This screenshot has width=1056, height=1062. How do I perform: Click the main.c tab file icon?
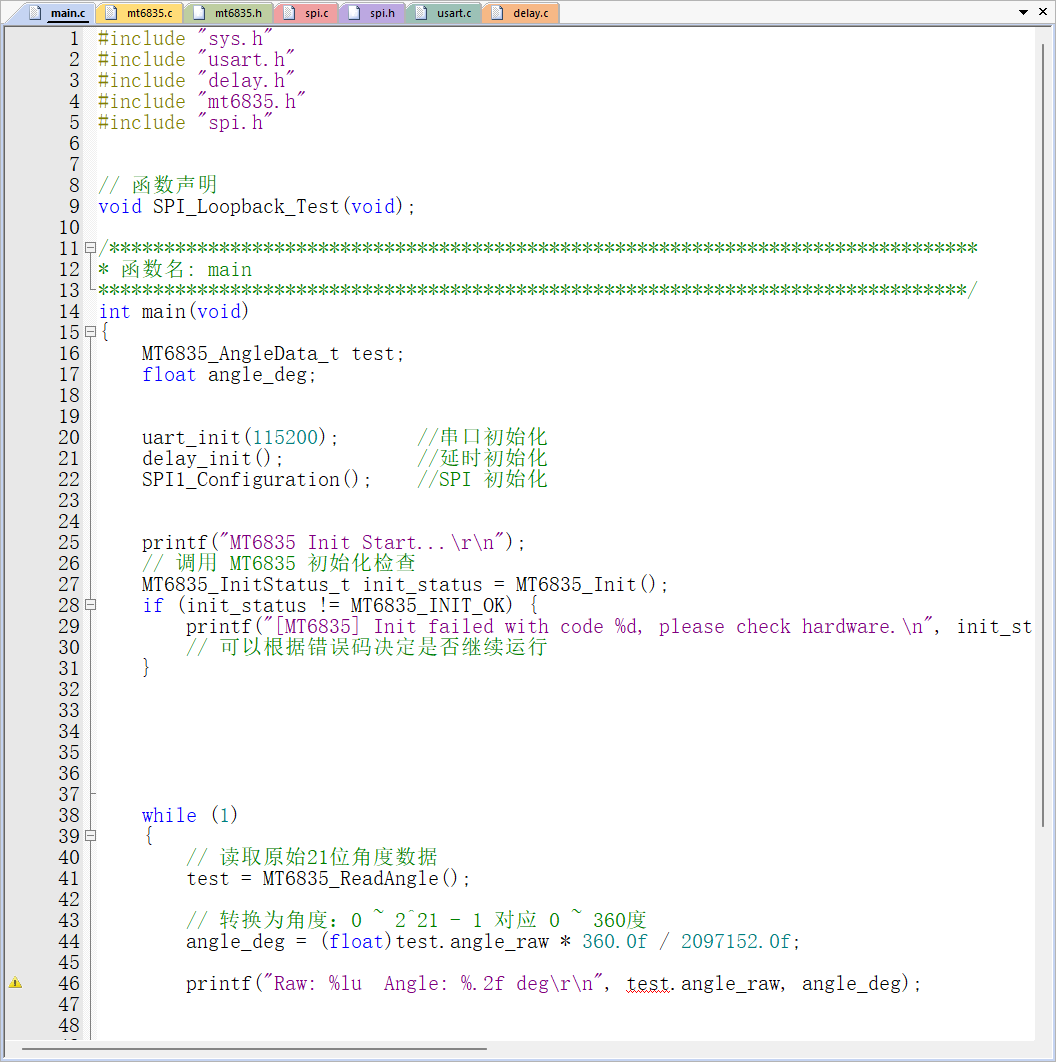click(35, 13)
